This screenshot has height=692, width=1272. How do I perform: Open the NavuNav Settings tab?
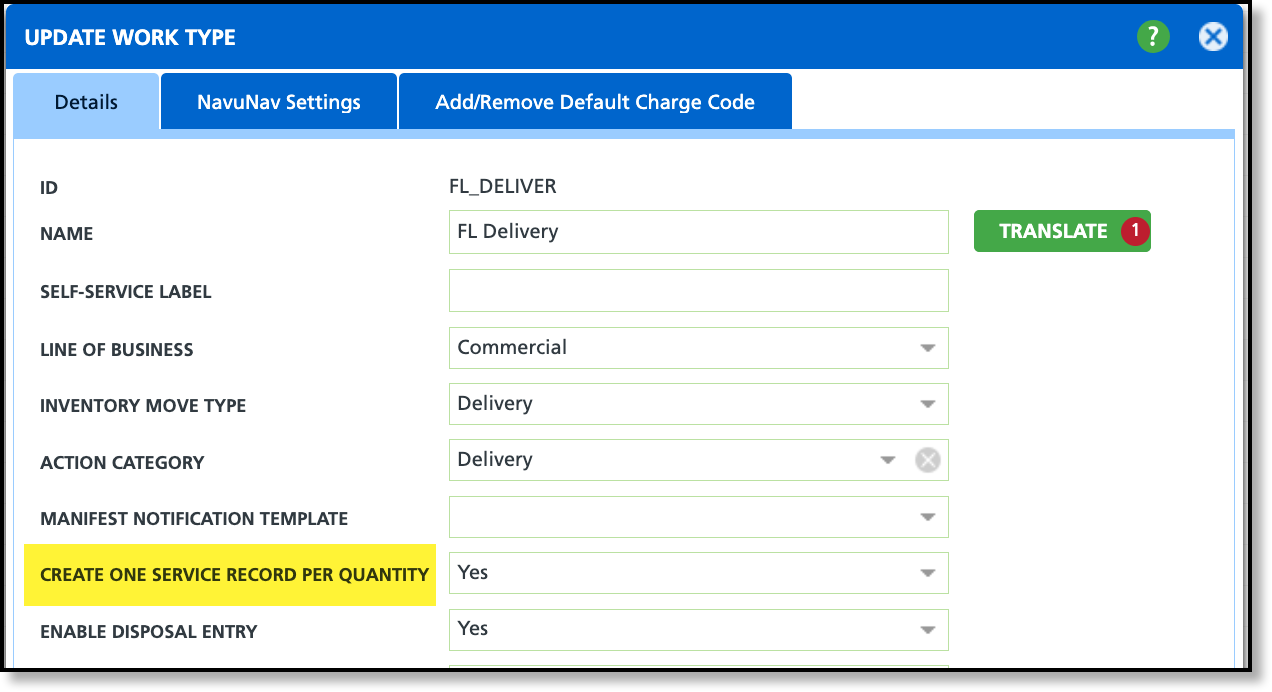coord(279,102)
